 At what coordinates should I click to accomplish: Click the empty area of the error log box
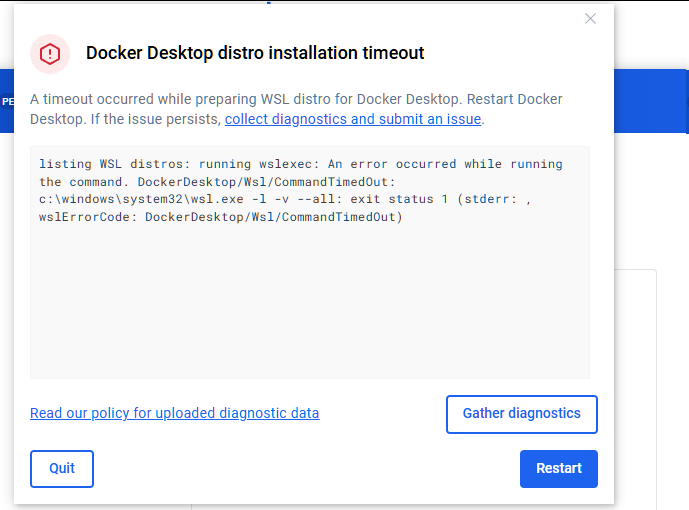point(310,310)
